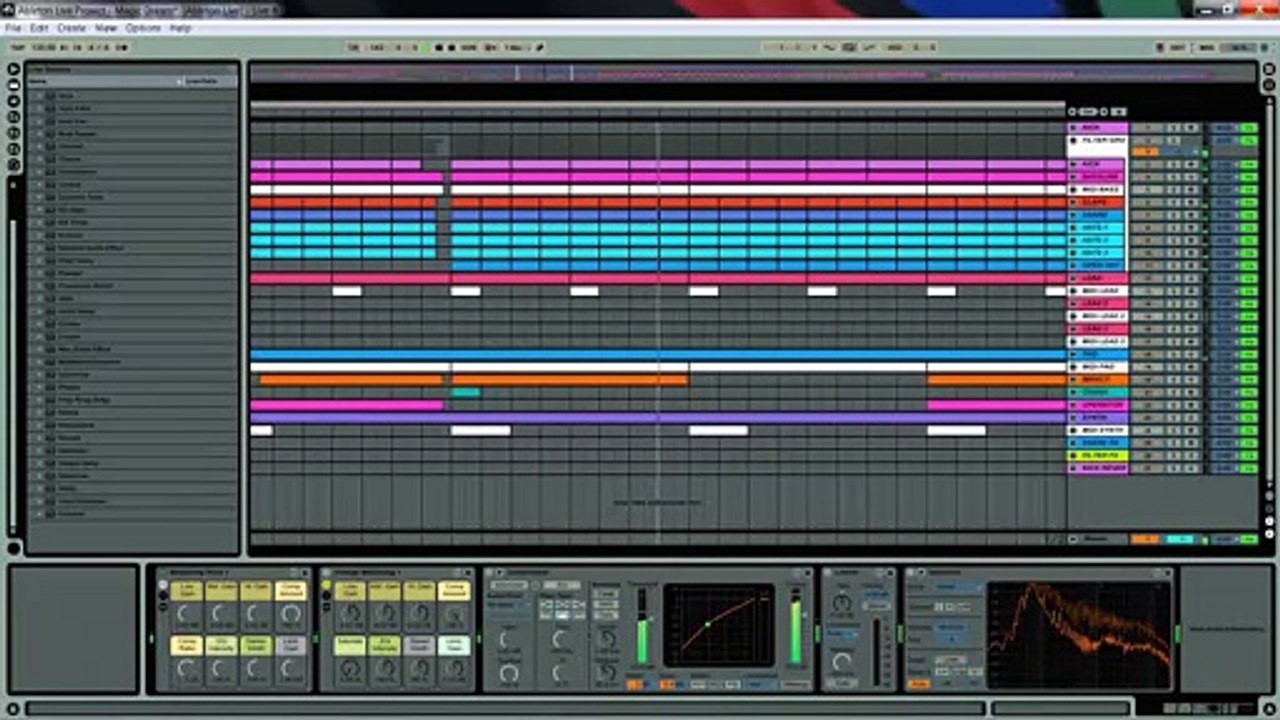The image size is (1280, 720).
Task: Select the HATS 1 track header
Action: [1097, 228]
